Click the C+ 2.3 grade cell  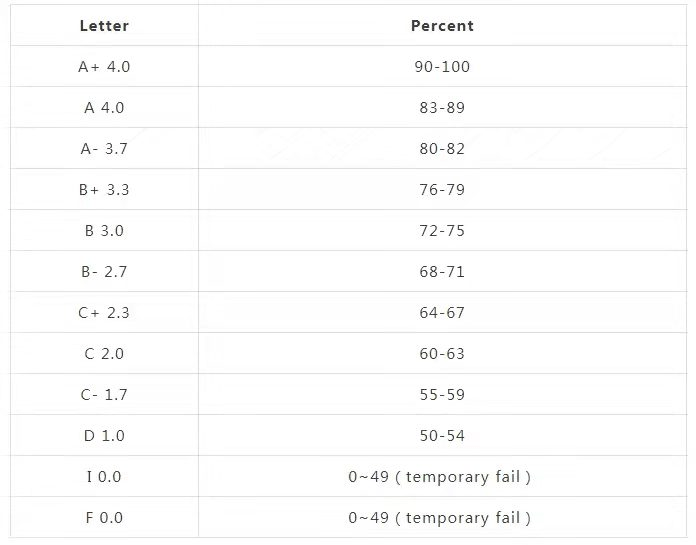(104, 313)
